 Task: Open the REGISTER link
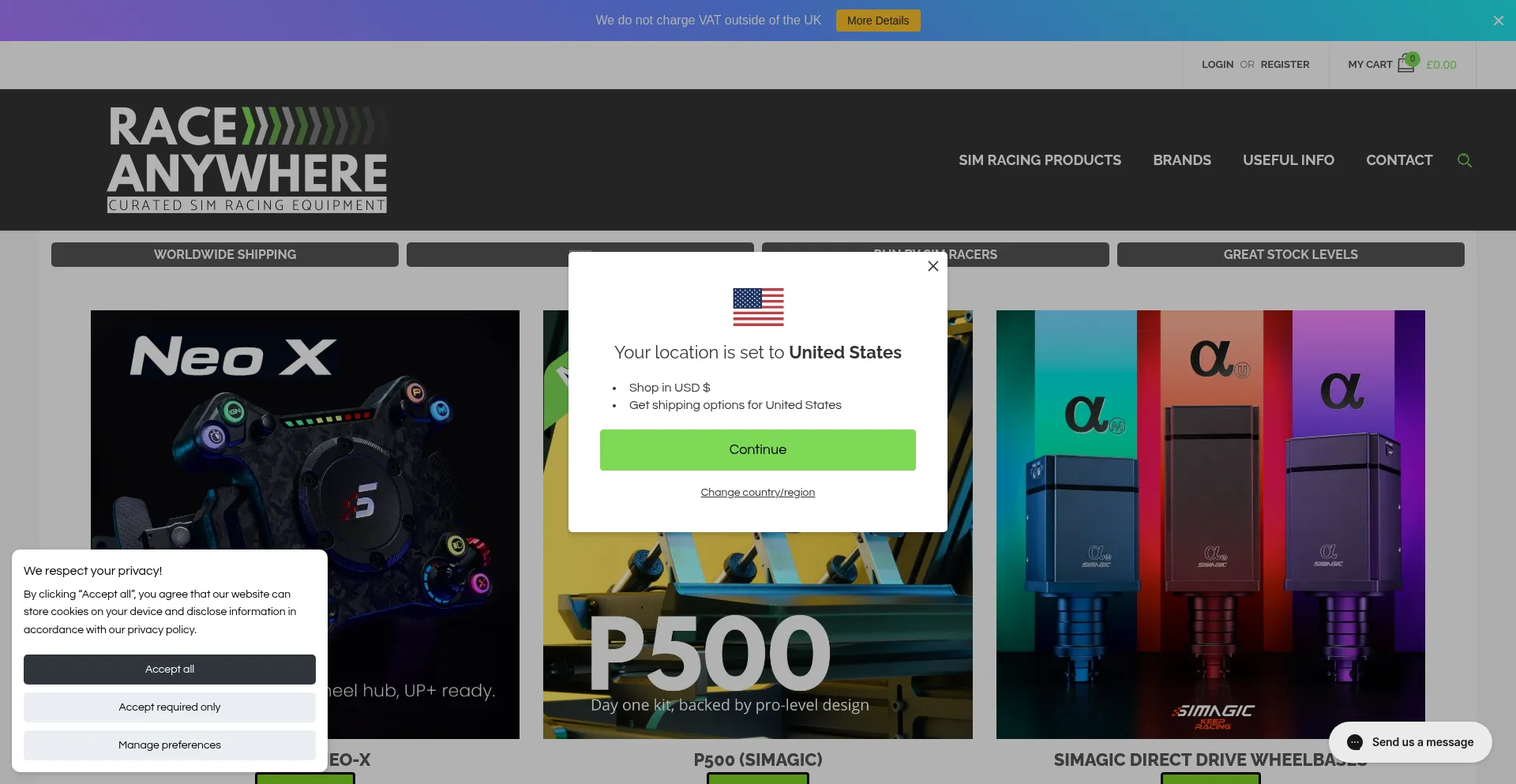click(1285, 65)
